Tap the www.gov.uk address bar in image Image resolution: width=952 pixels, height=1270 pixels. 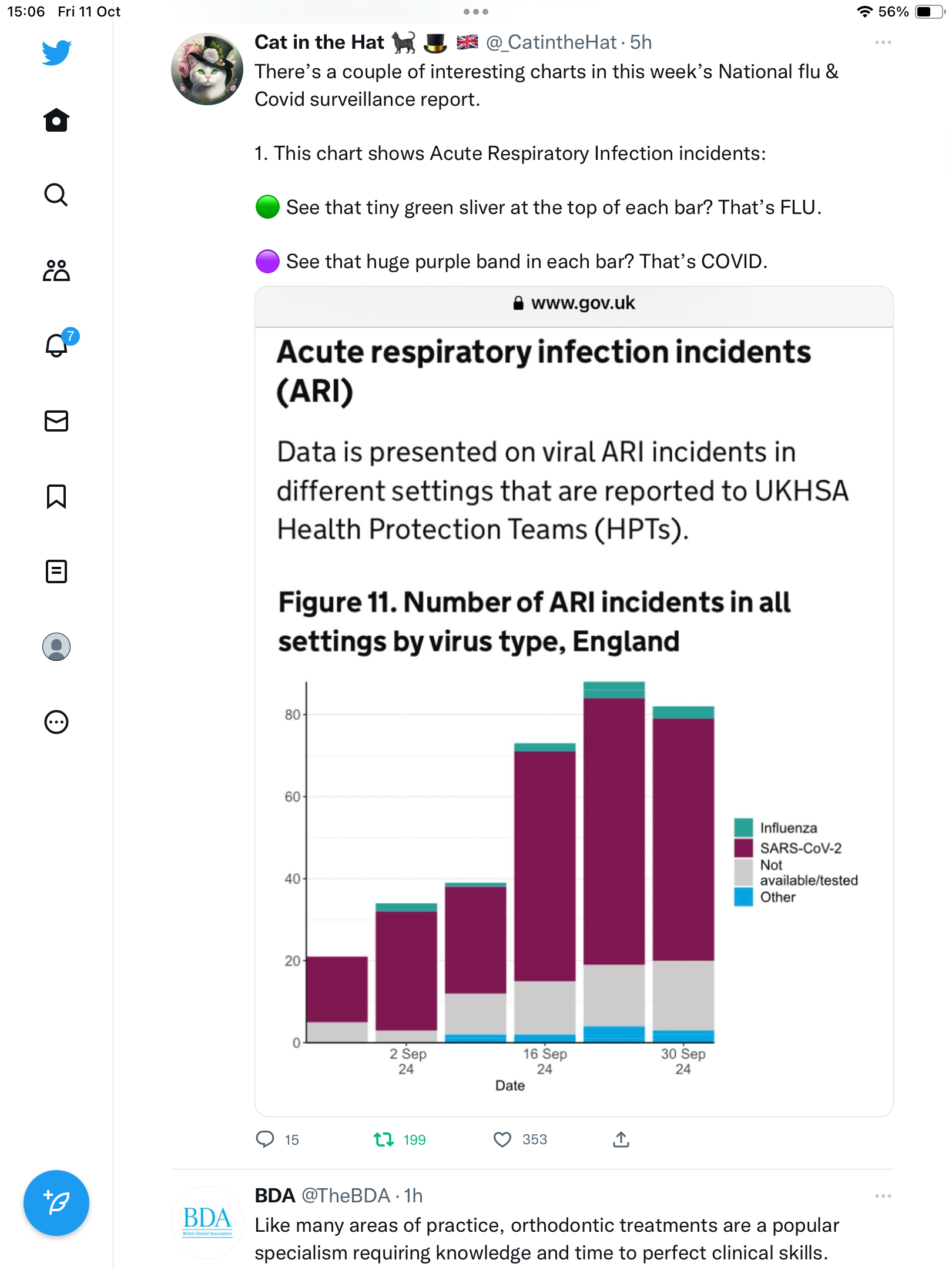(574, 303)
